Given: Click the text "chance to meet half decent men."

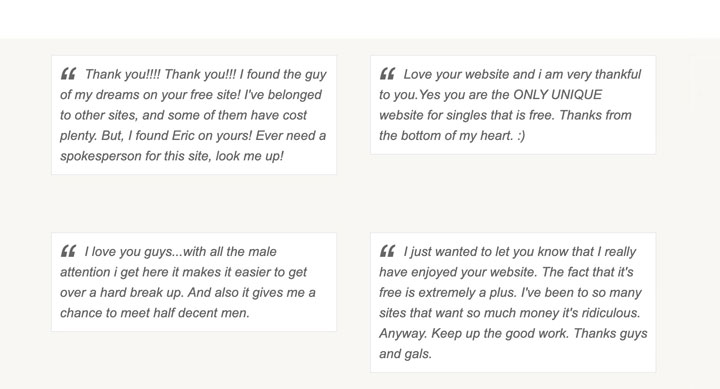Looking at the screenshot, I should pos(155,313).
